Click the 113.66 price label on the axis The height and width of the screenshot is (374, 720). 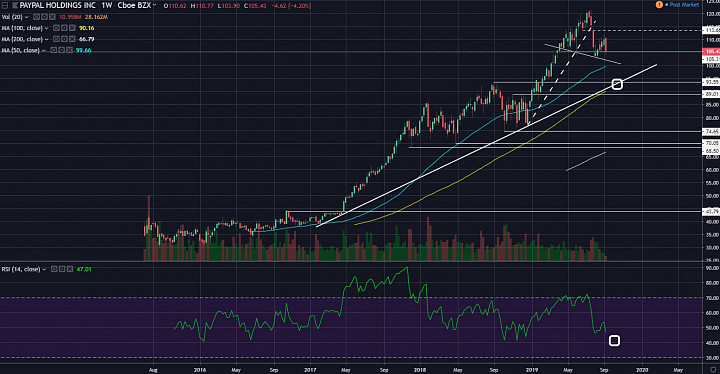pos(712,30)
